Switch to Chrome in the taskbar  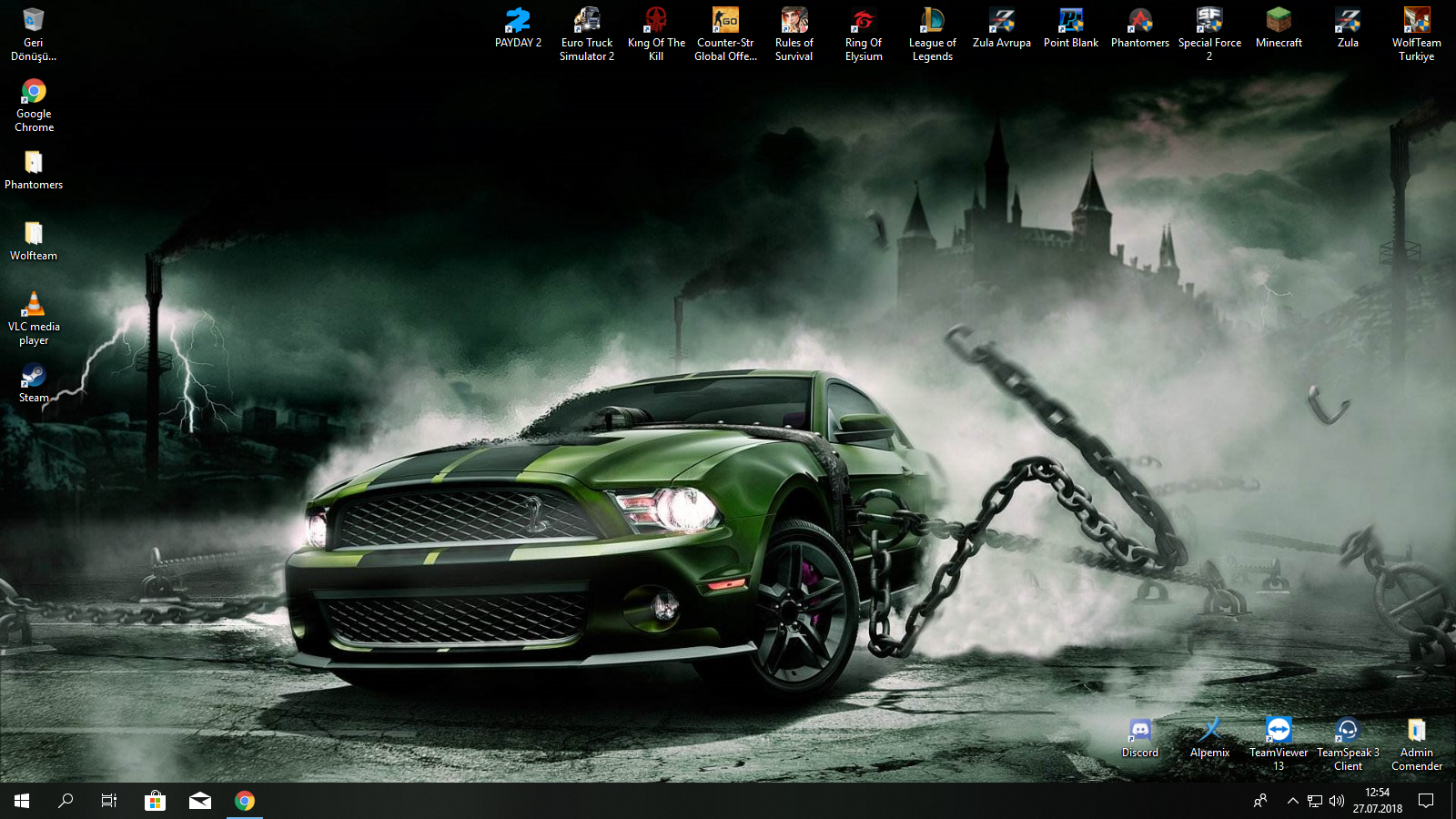tap(245, 801)
